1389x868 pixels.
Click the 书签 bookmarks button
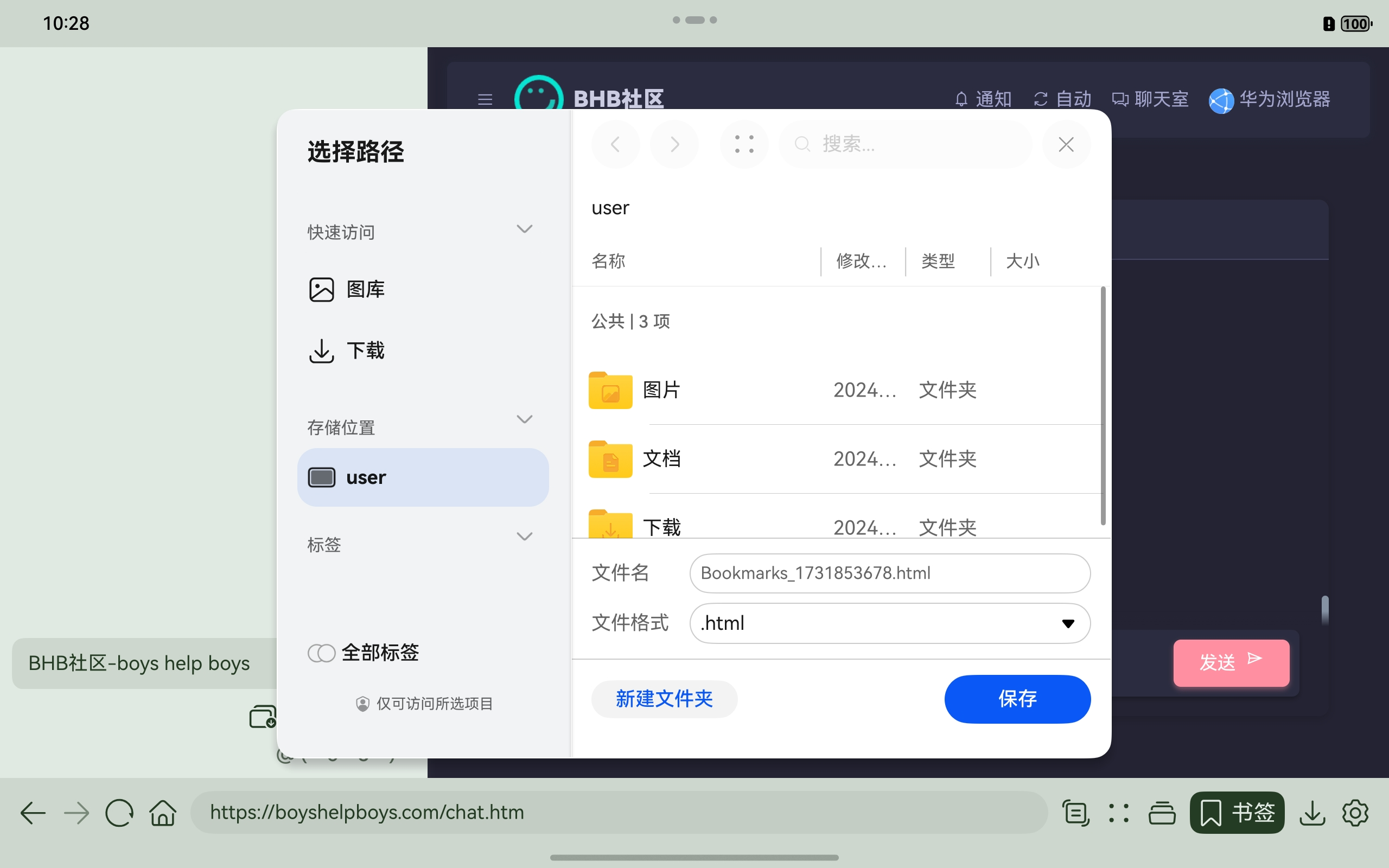1237,812
